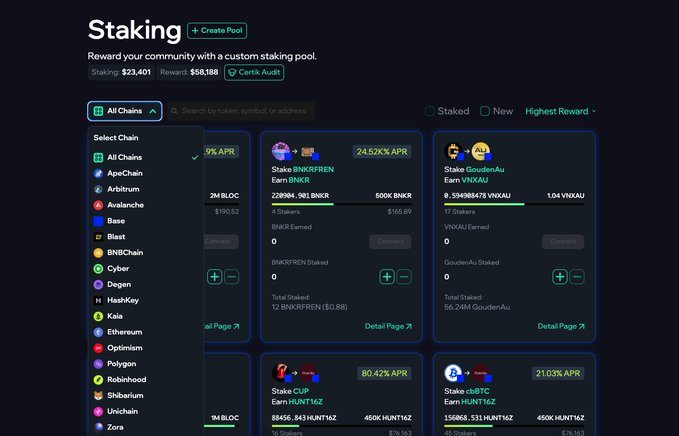Choose Ethereum from the chain list

[146, 332]
